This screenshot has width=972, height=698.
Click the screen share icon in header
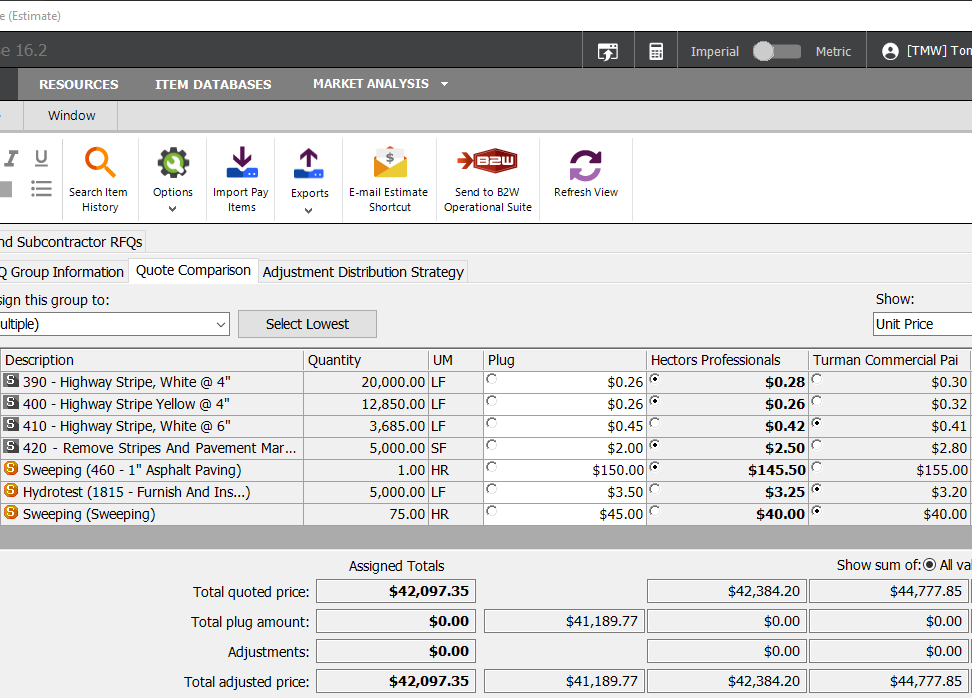tap(608, 51)
